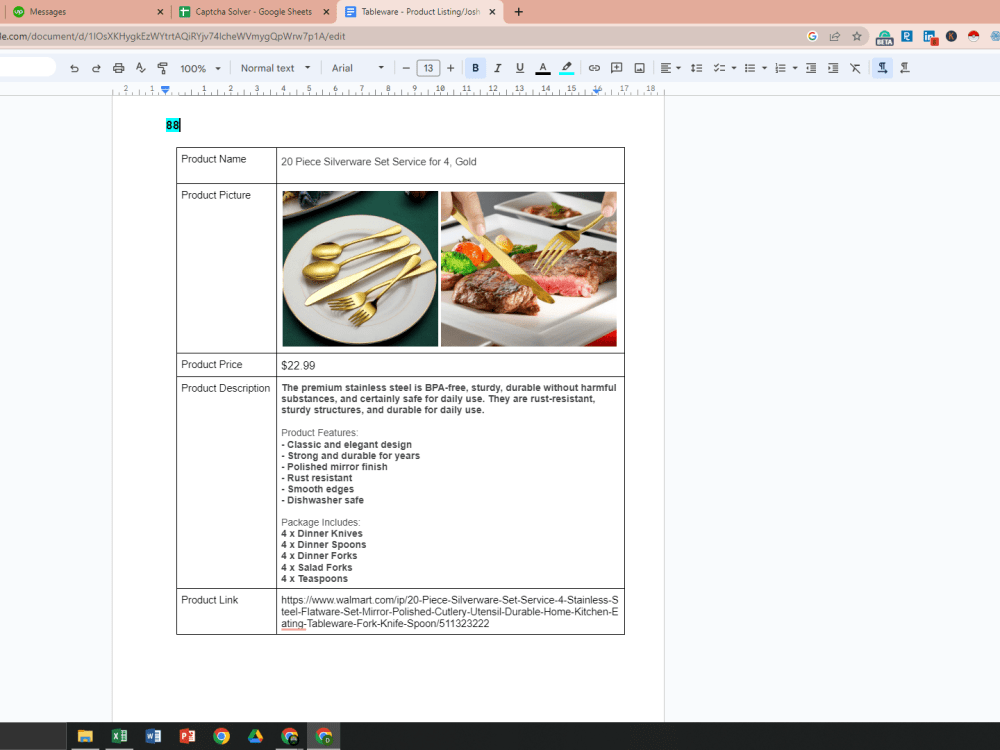Print the document using the printer icon
Viewport: 1000px width, 750px height.
click(118, 68)
